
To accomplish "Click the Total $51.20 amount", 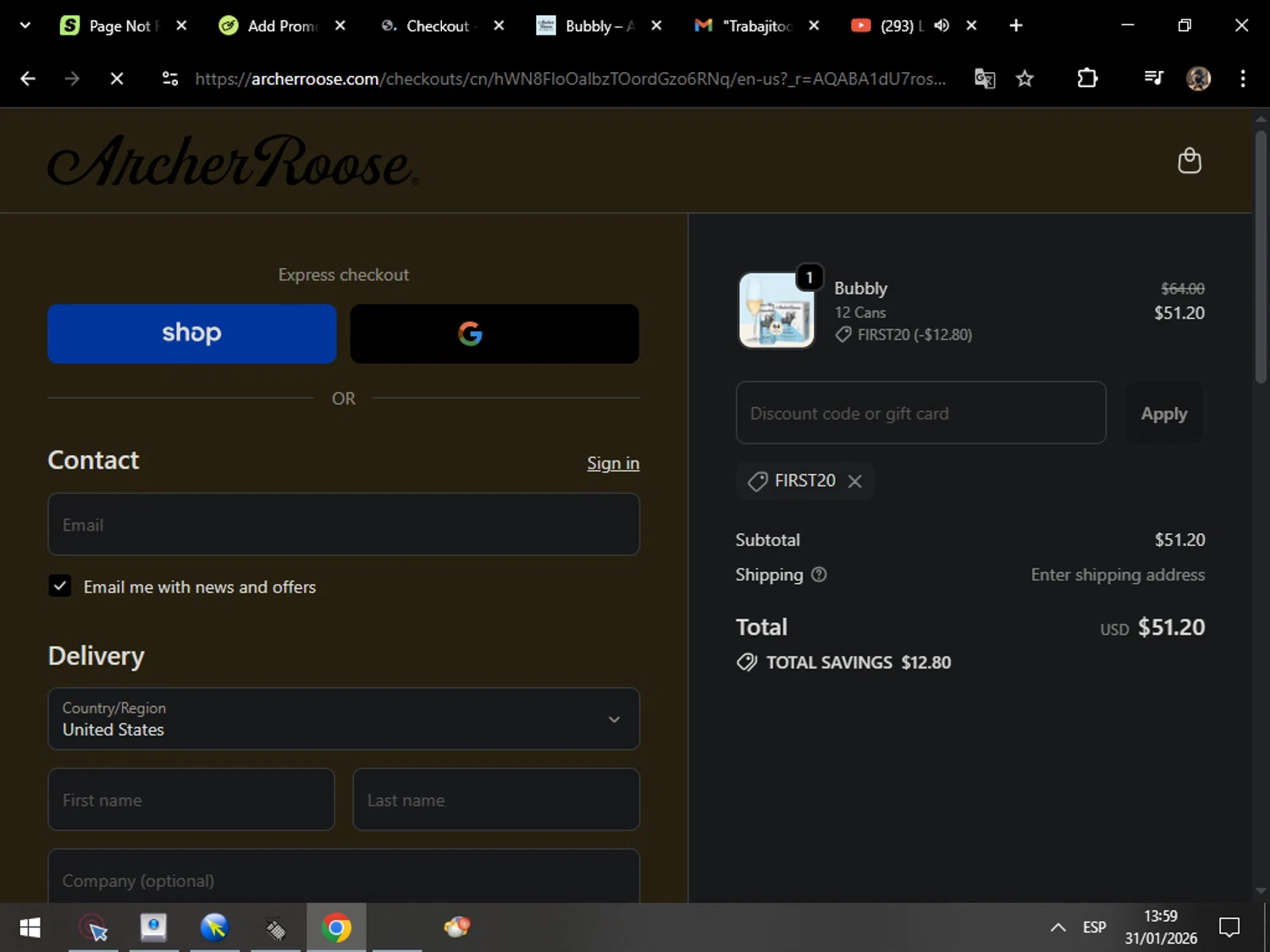I will [x=1171, y=627].
